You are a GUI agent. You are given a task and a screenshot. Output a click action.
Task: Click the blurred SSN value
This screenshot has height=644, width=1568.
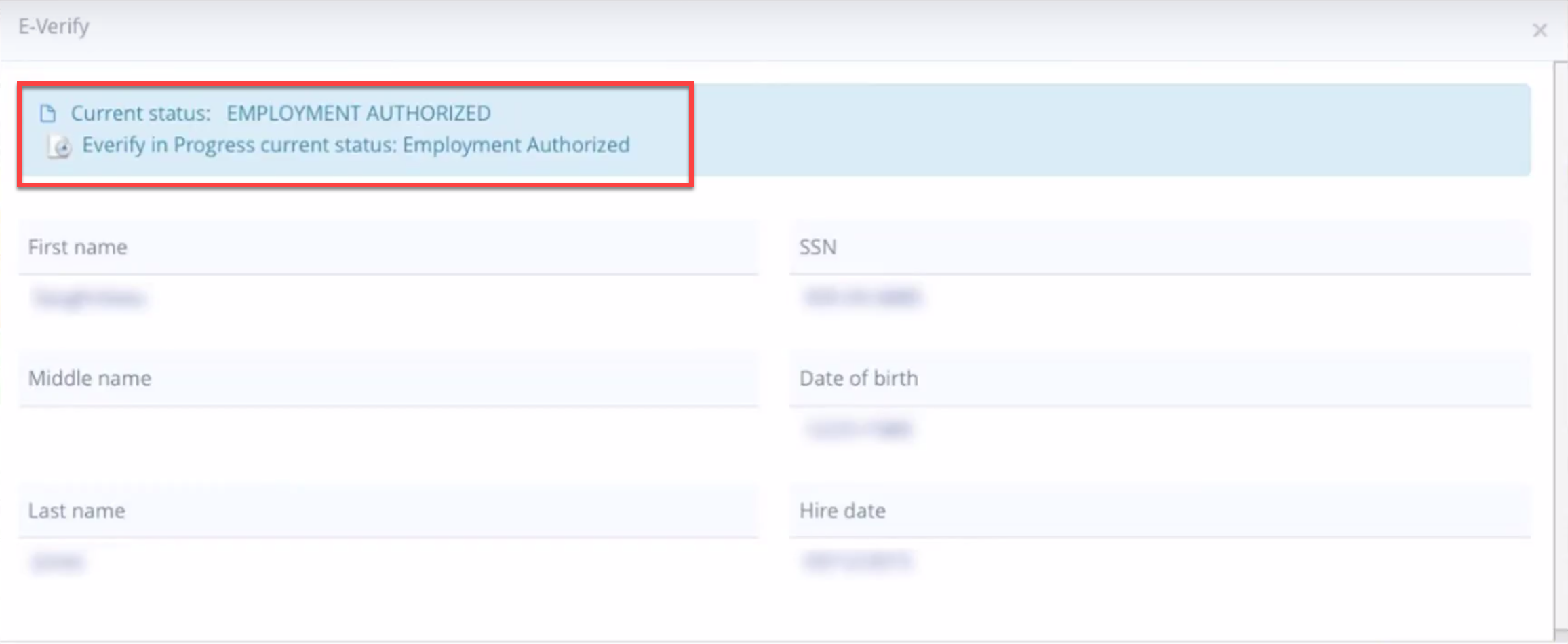pyautogui.click(x=861, y=297)
